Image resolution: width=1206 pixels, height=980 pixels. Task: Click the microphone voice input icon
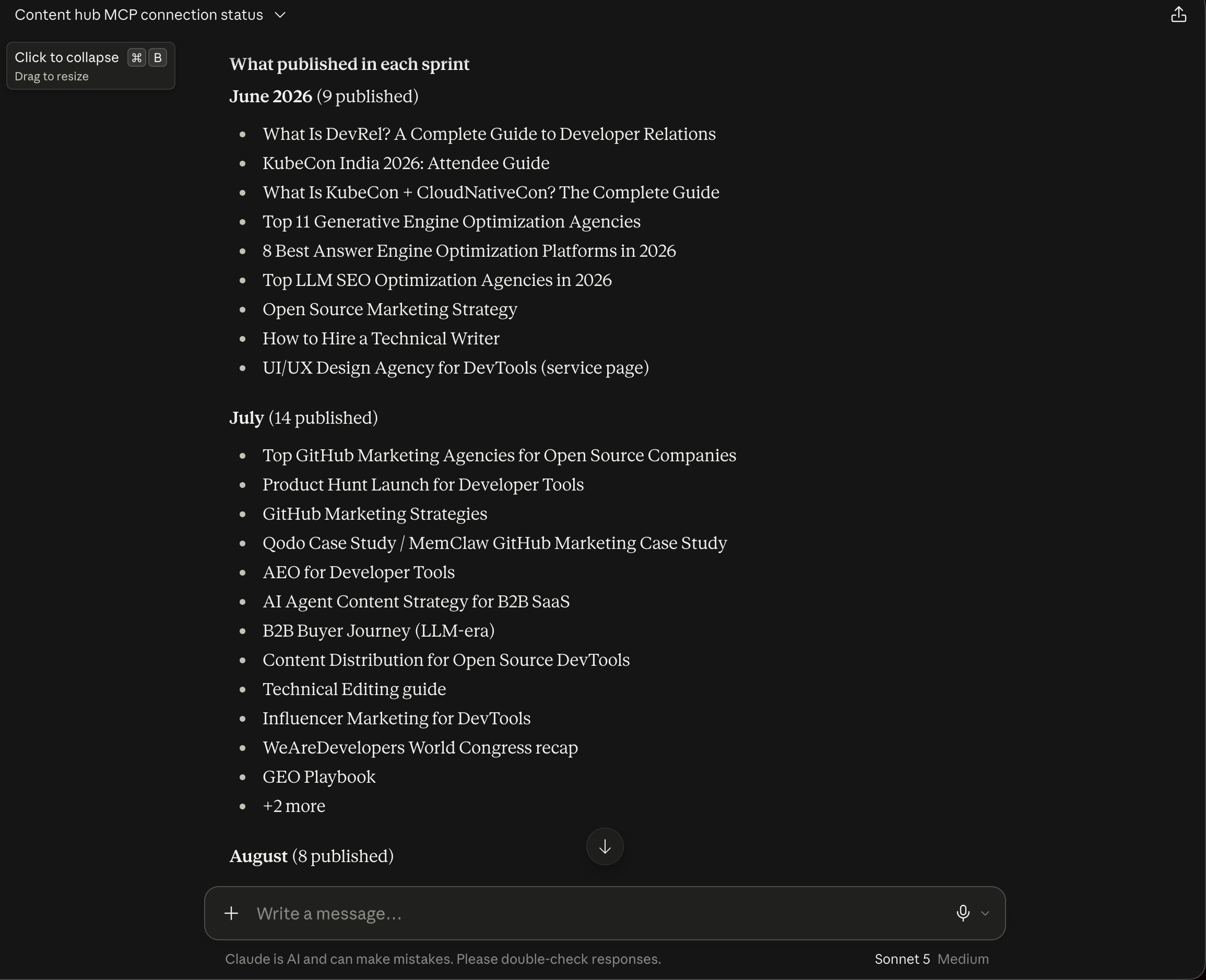[963, 913]
